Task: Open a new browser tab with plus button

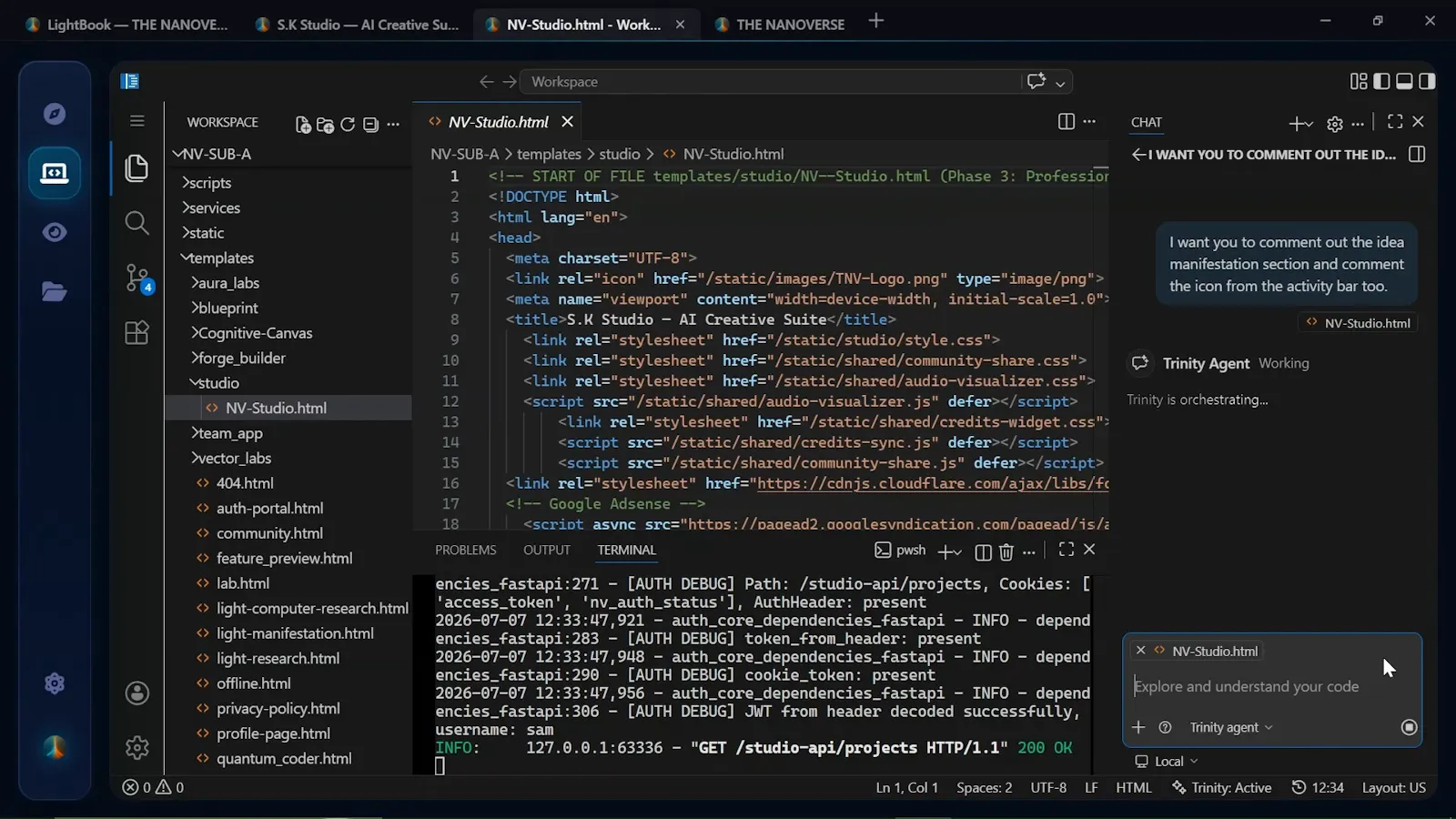Action: tap(876, 21)
